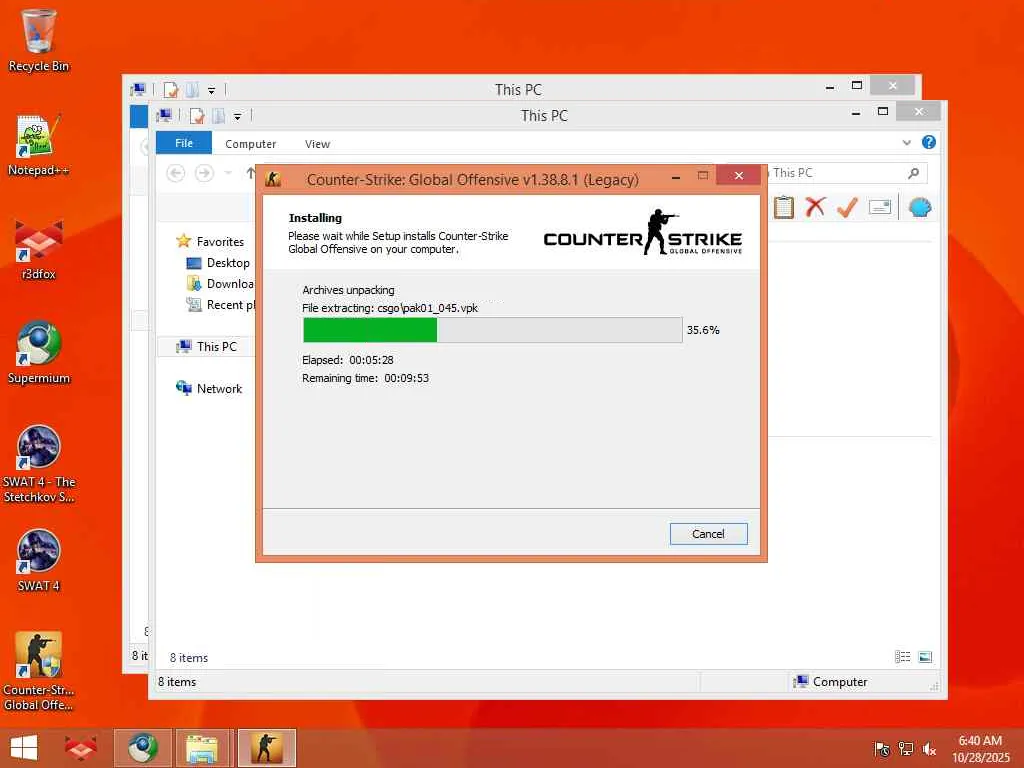The height and width of the screenshot is (768, 1024).
Task: Open the network tray icon
Action: (906, 749)
